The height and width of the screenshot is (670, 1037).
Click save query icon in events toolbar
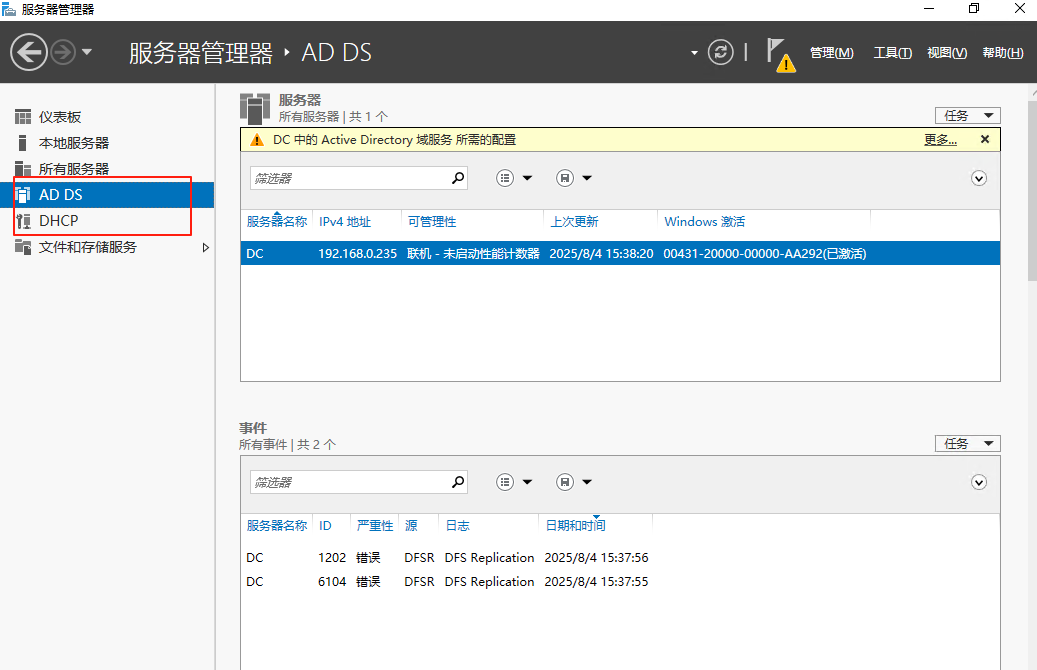[565, 482]
